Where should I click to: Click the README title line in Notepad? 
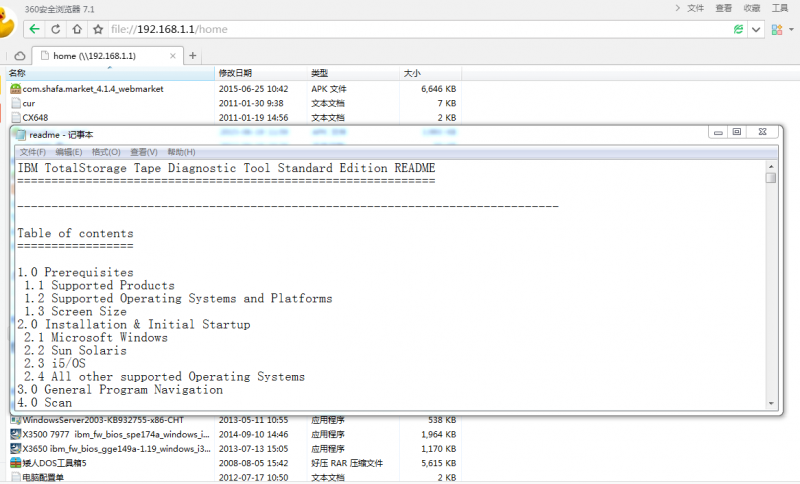227,168
